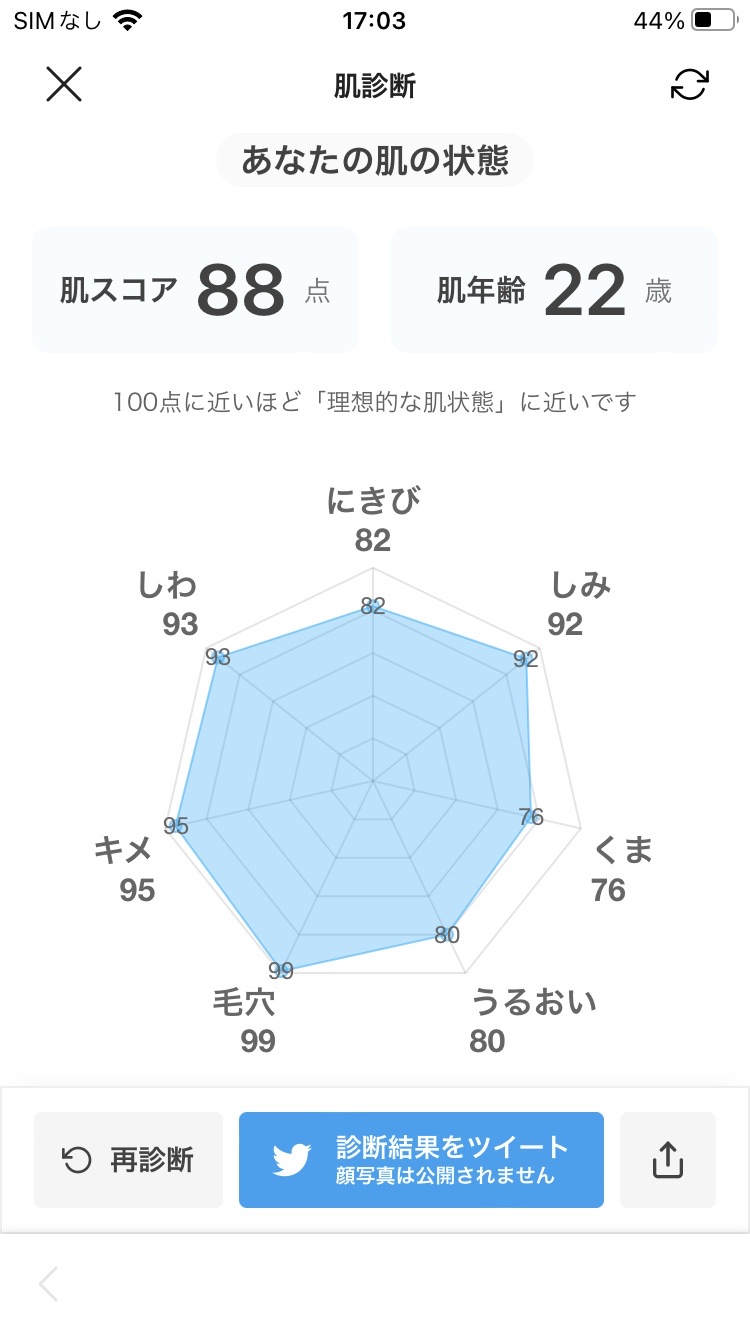Close the 肌診断 screen with the X icon
Screen dimensions: 750x1334
[x=64, y=84]
